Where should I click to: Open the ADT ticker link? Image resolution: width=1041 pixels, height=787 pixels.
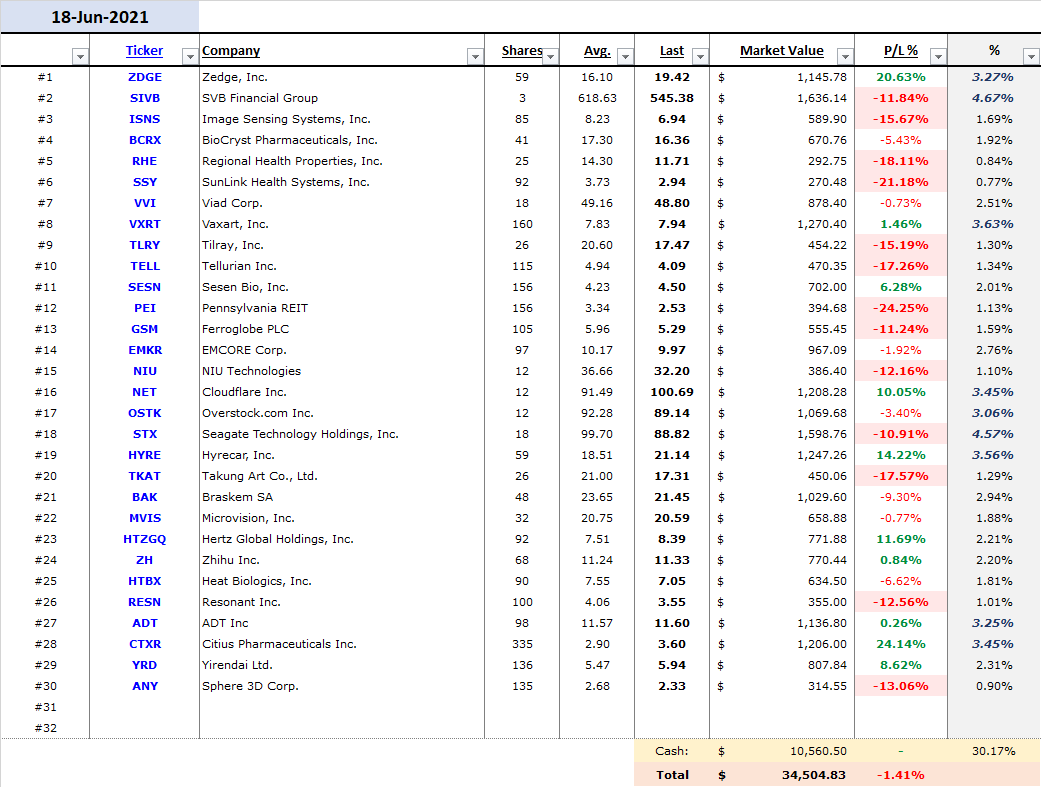tap(145, 624)
